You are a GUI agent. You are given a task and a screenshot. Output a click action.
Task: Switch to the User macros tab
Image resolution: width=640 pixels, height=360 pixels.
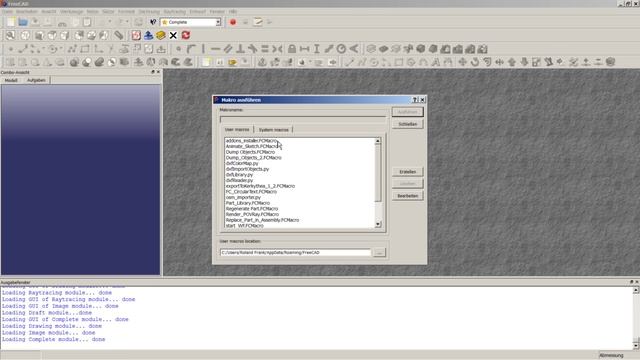[x=237, y=129]
